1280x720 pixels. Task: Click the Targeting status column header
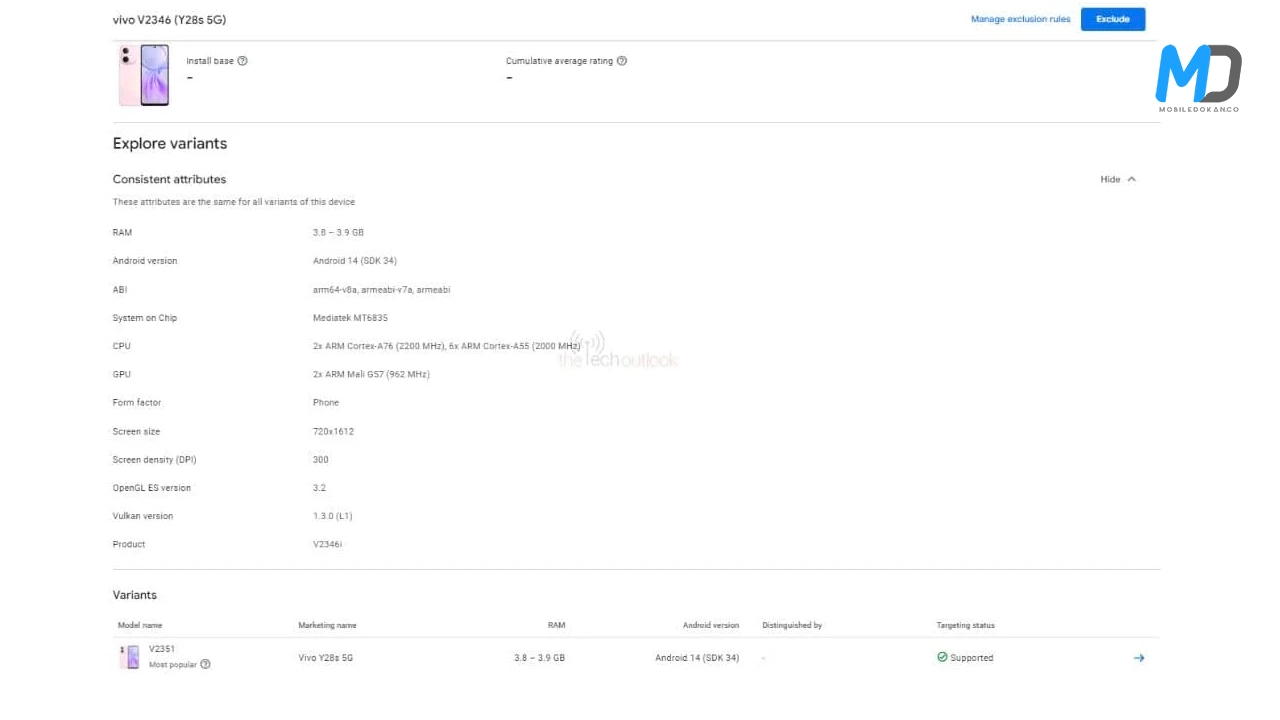click(965, 626)
